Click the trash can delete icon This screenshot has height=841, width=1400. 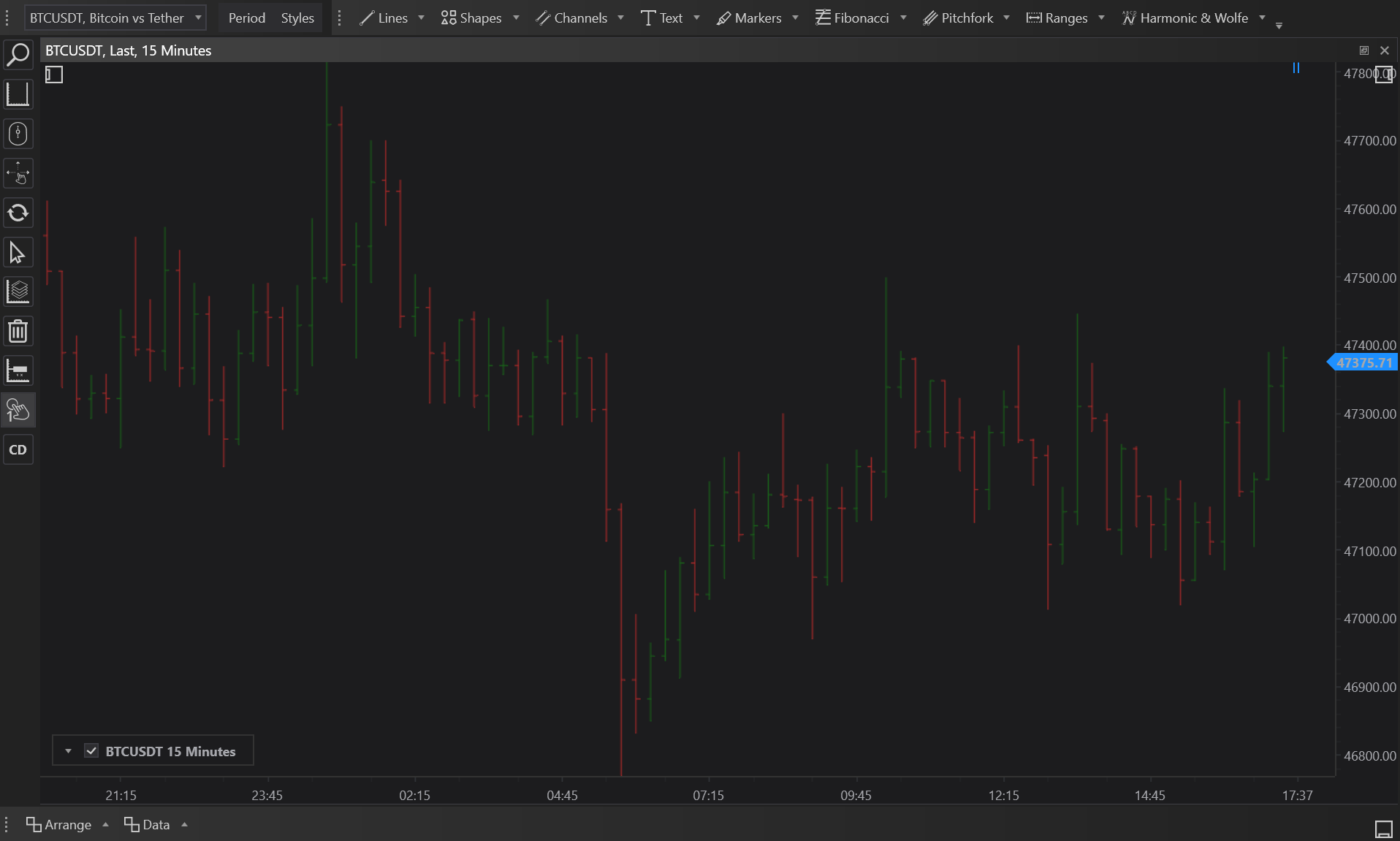click(18, 331)
